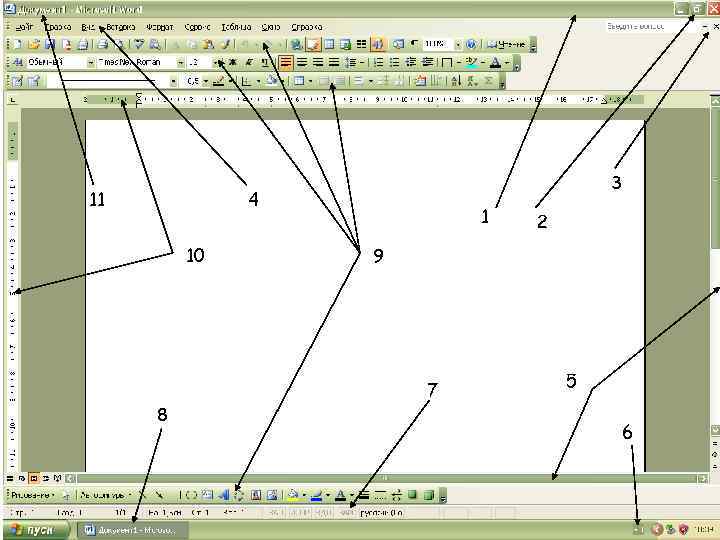This screenshot has height=540, width=720.
Task: Insert WordArt from drawing toolbar
Action: [224, 495]
